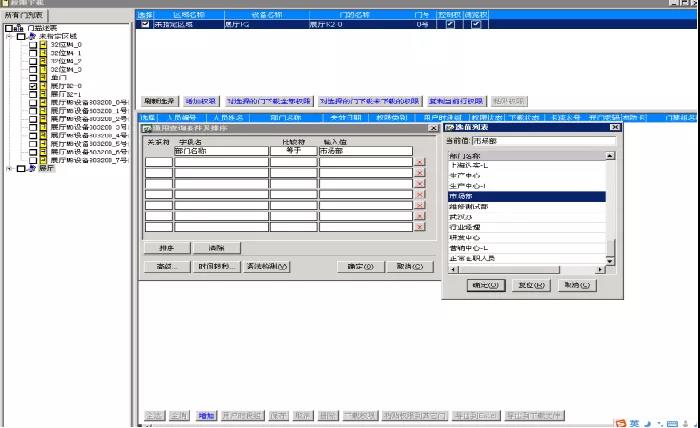Click the red X delete icon on the first query row
Viewport: 700px width, 428px height.
419,162
